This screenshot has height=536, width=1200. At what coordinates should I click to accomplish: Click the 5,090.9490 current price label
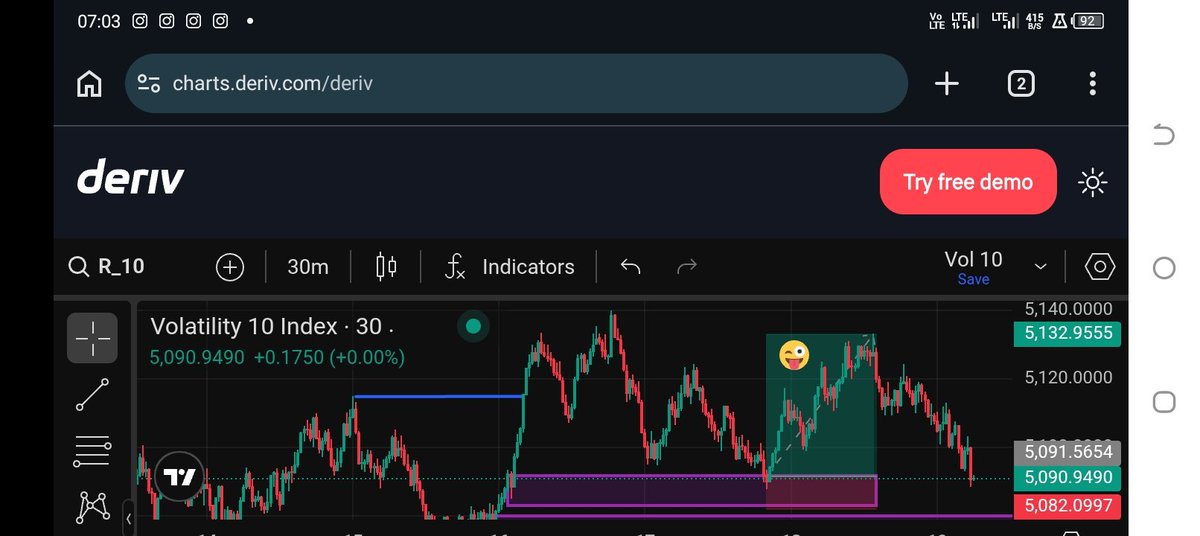1067,479
